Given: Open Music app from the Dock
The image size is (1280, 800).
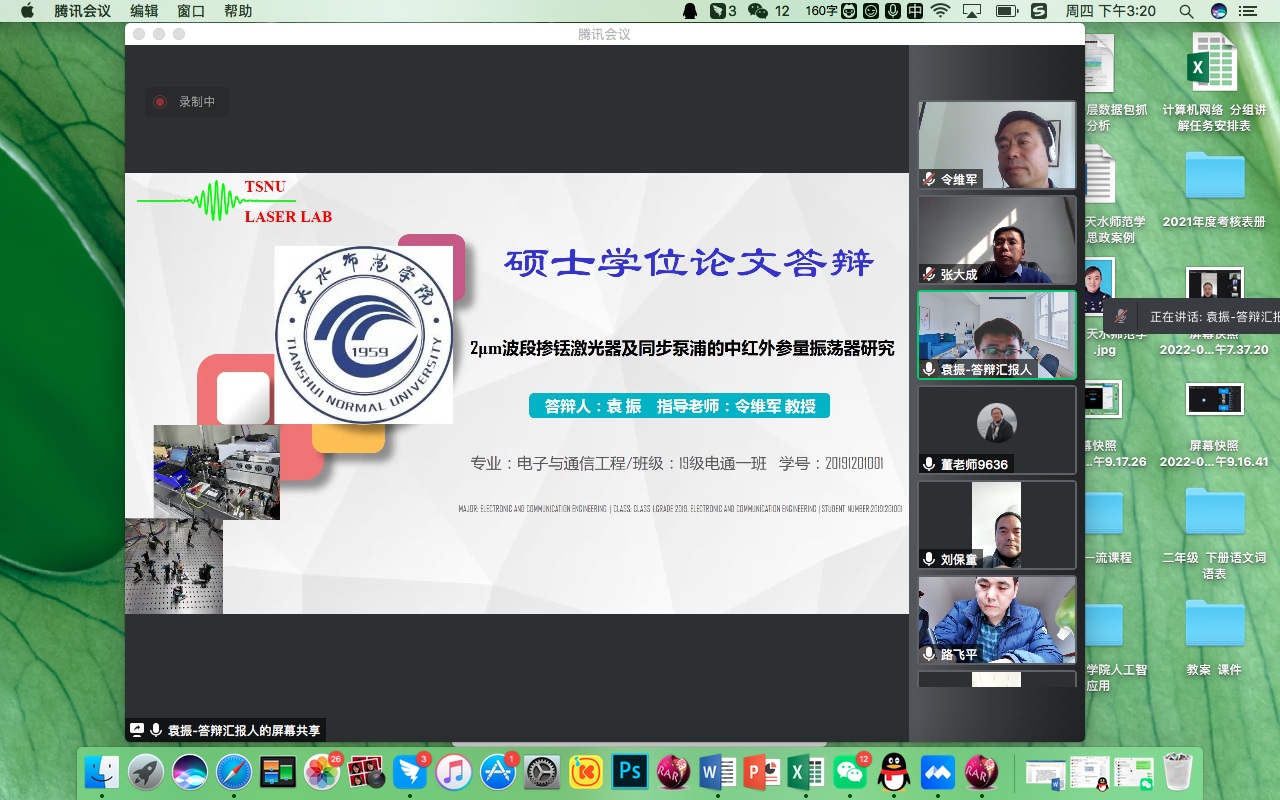Looking at the screenshot, I should [454, 771].
